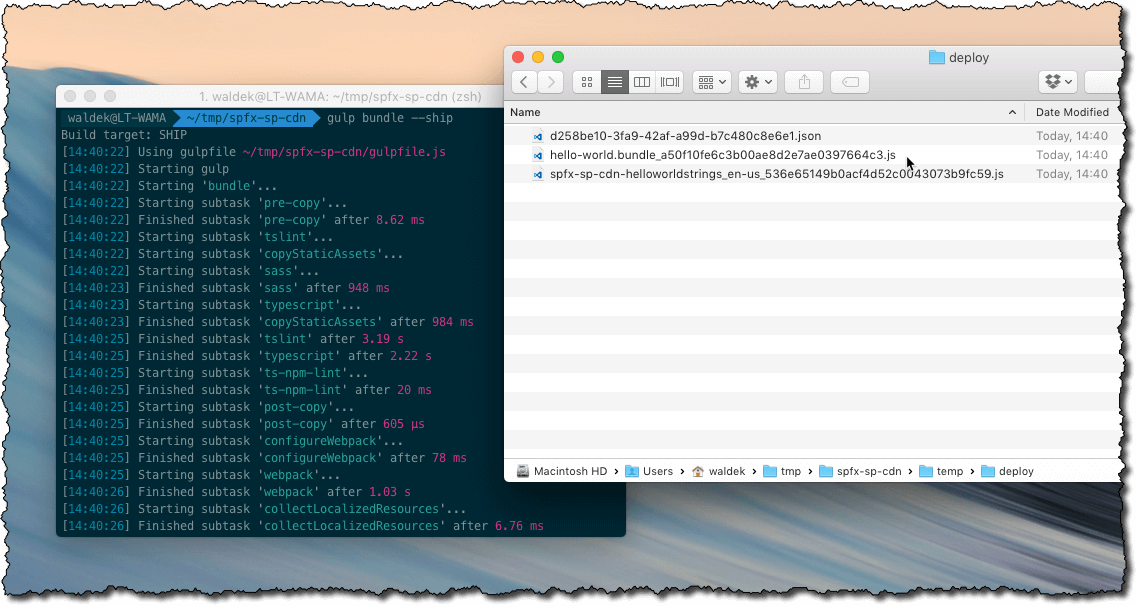Click the Tag icon in the toolbar
Screen dimensions: 1137x606
click(x=849, y=82)
